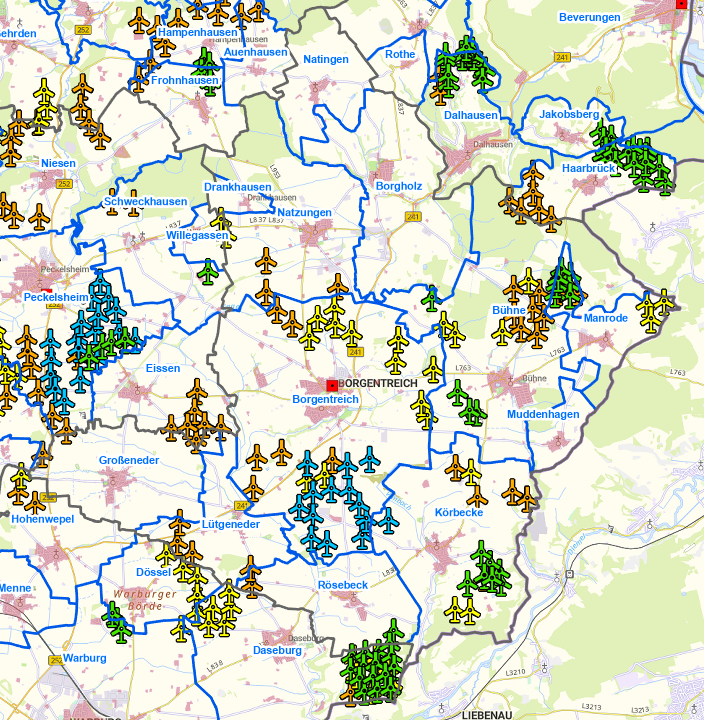Click the blue Bühne district label
Image resolution: width=704 pixels, height=720 pixels.
tap(509, 310)
